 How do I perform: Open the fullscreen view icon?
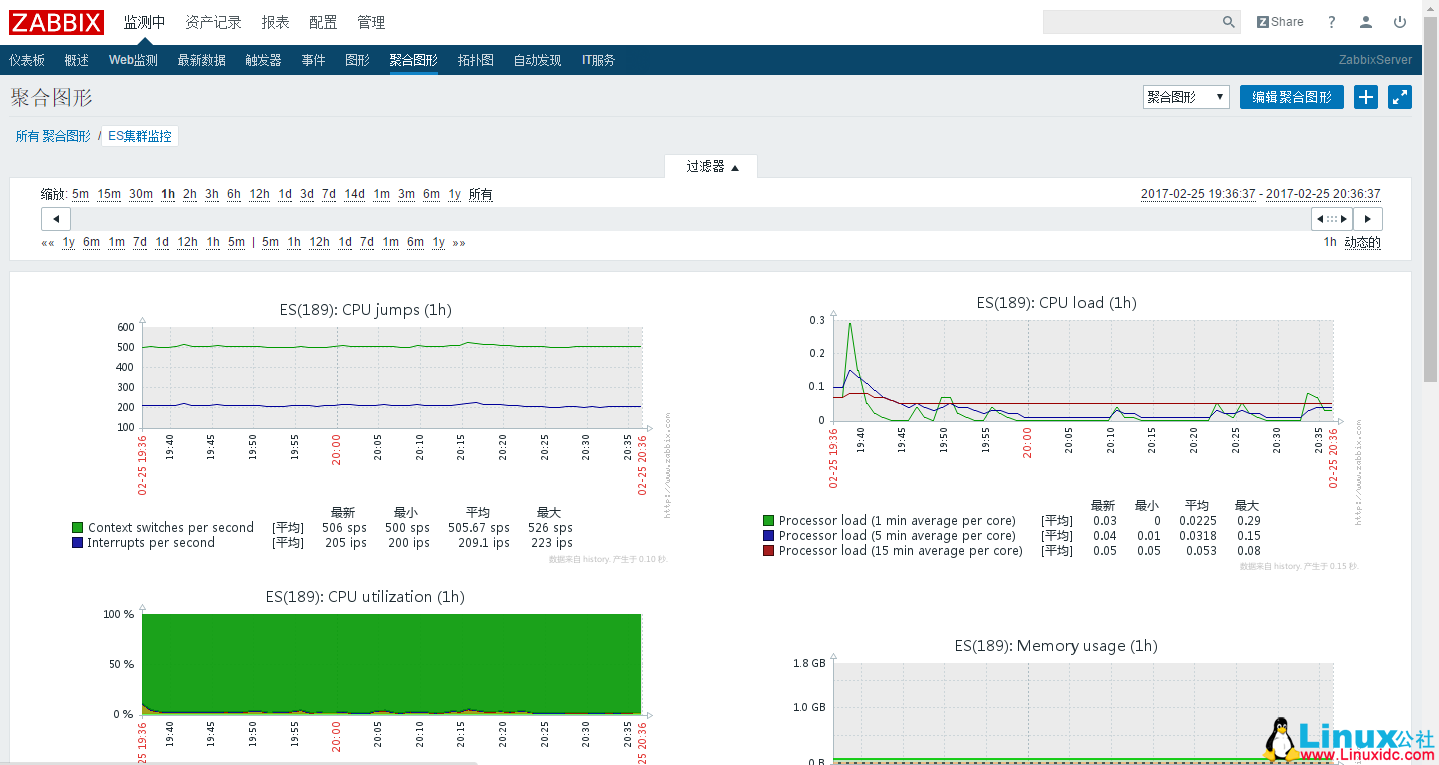[1399, 97]
